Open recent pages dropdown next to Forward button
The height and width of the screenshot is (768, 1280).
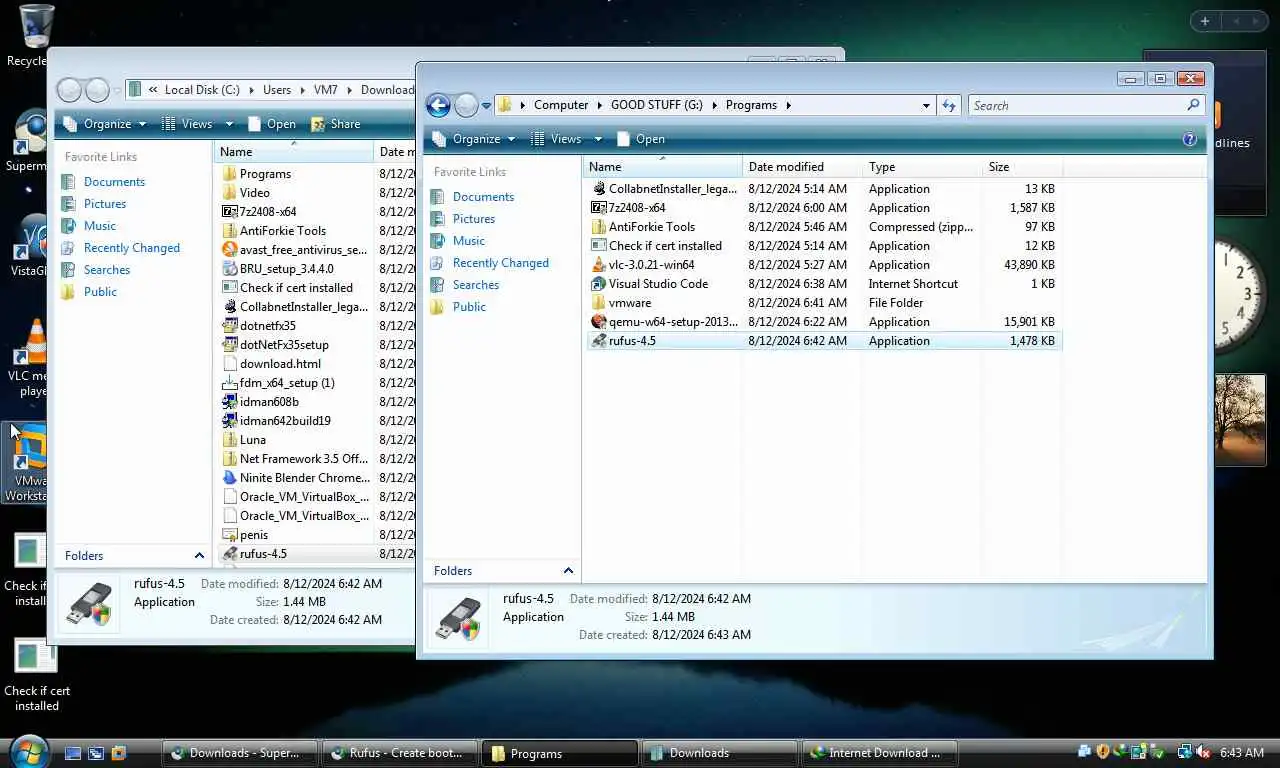coord(487,105)
